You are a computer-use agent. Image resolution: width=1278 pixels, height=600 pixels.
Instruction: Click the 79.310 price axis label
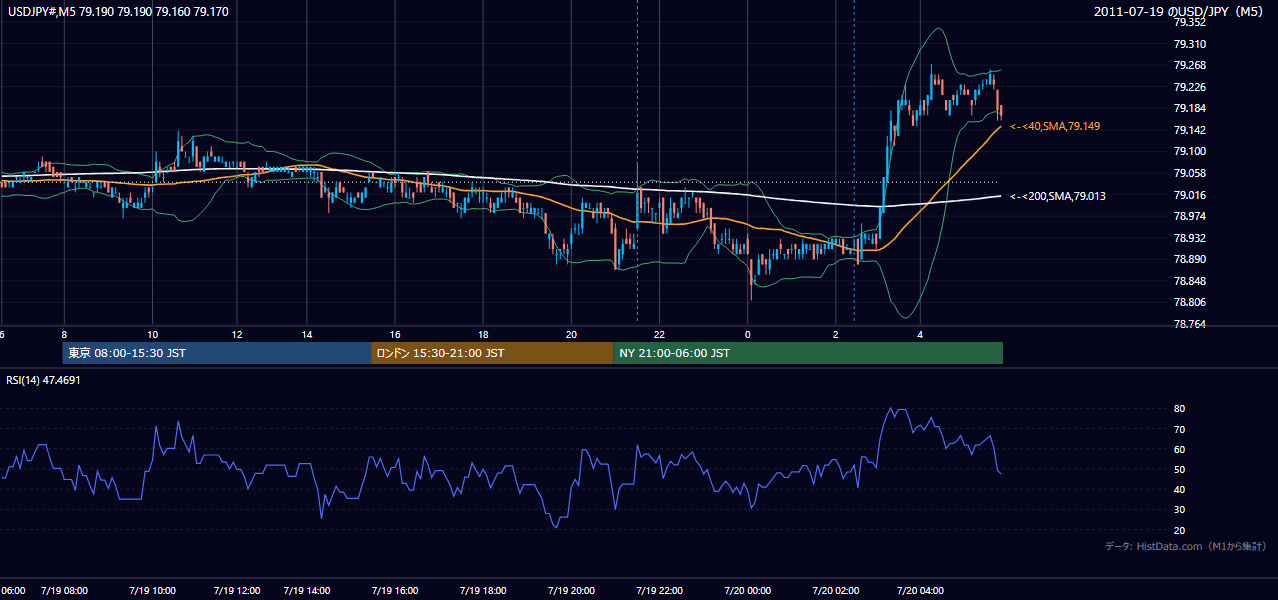[1191, 44]
